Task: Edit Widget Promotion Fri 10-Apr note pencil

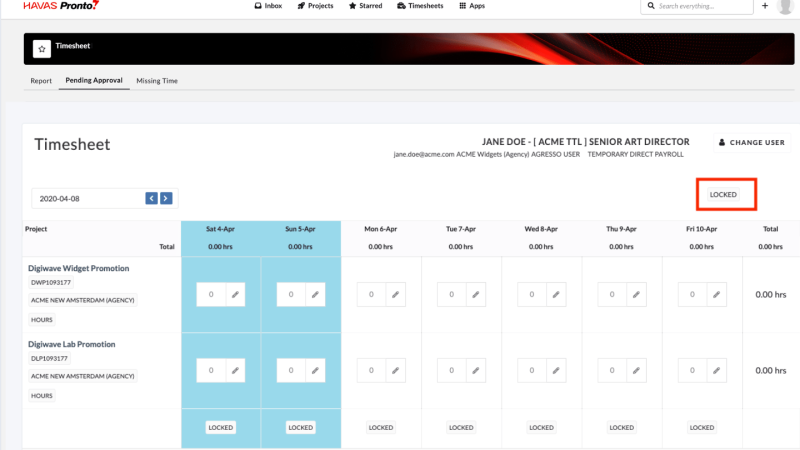Action: (716, 294)
